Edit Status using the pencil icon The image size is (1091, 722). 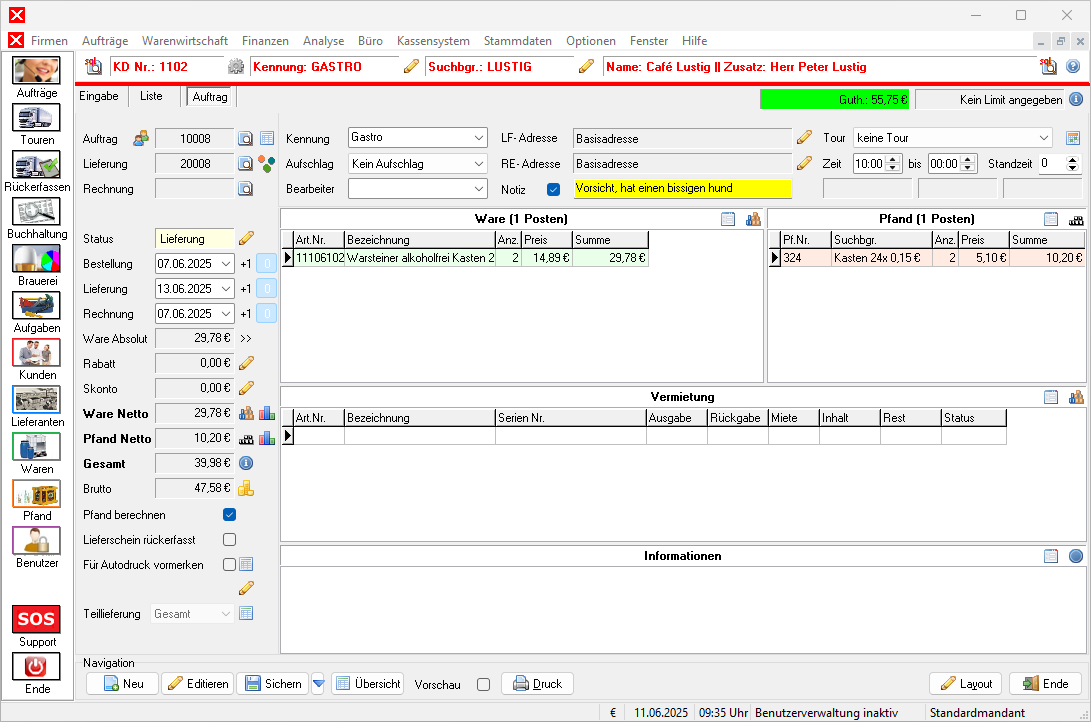(x=246, y=239)
